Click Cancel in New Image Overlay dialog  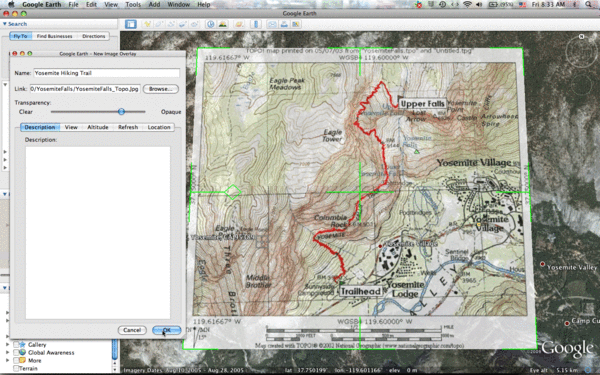click(x=132, y=330)
